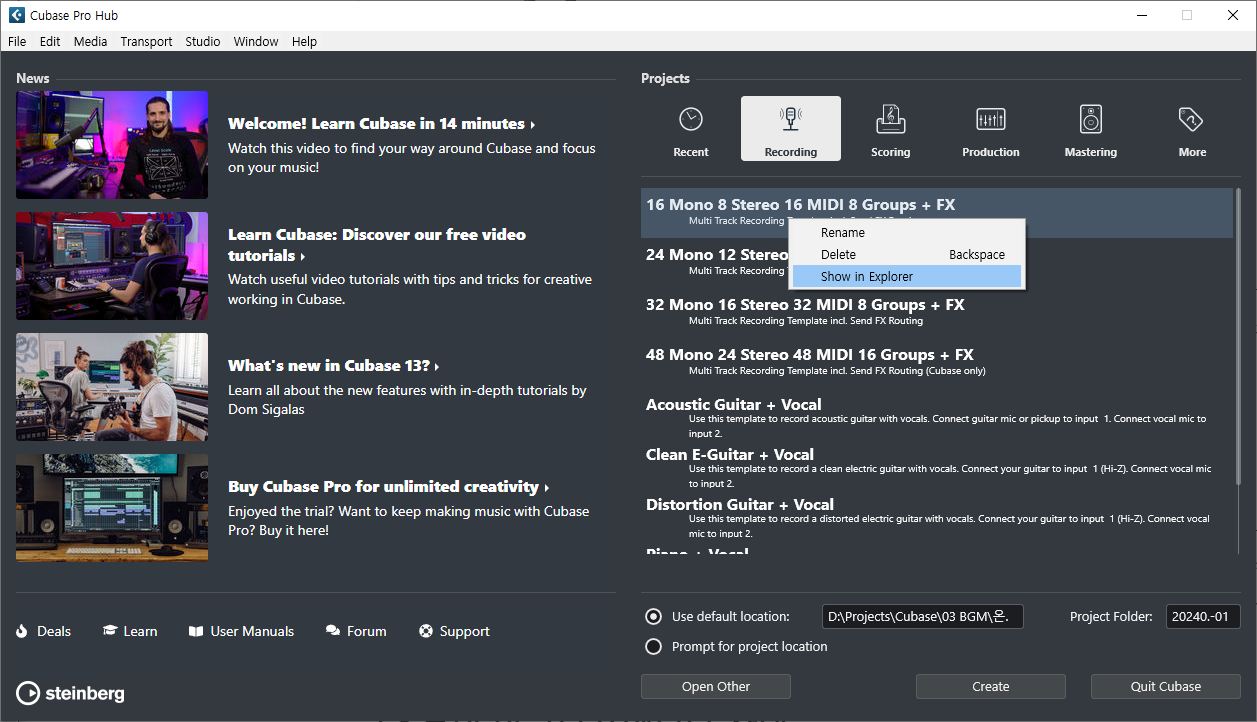Select the Recording microphone category
Viewport: 1257px width, 722px height.
(791, 129)
